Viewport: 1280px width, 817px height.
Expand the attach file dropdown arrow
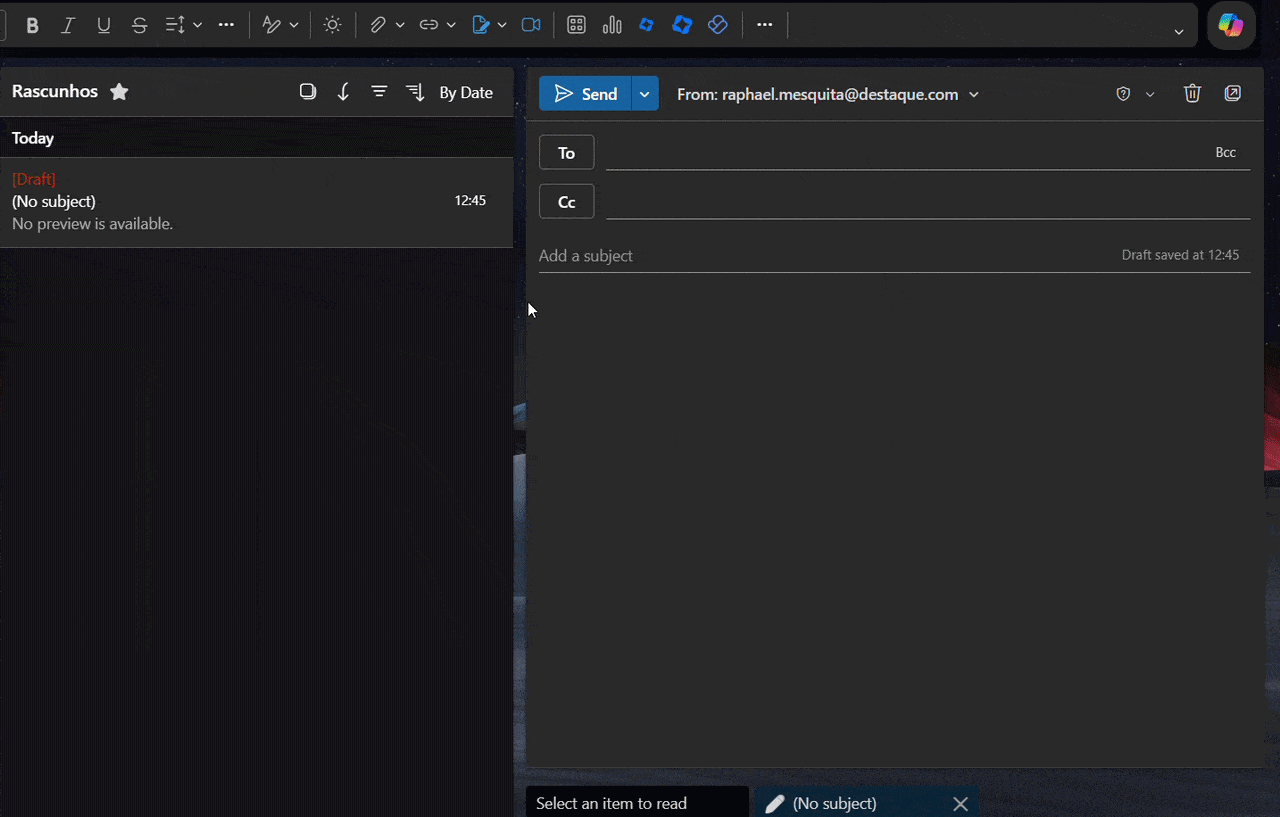[400, 26]
